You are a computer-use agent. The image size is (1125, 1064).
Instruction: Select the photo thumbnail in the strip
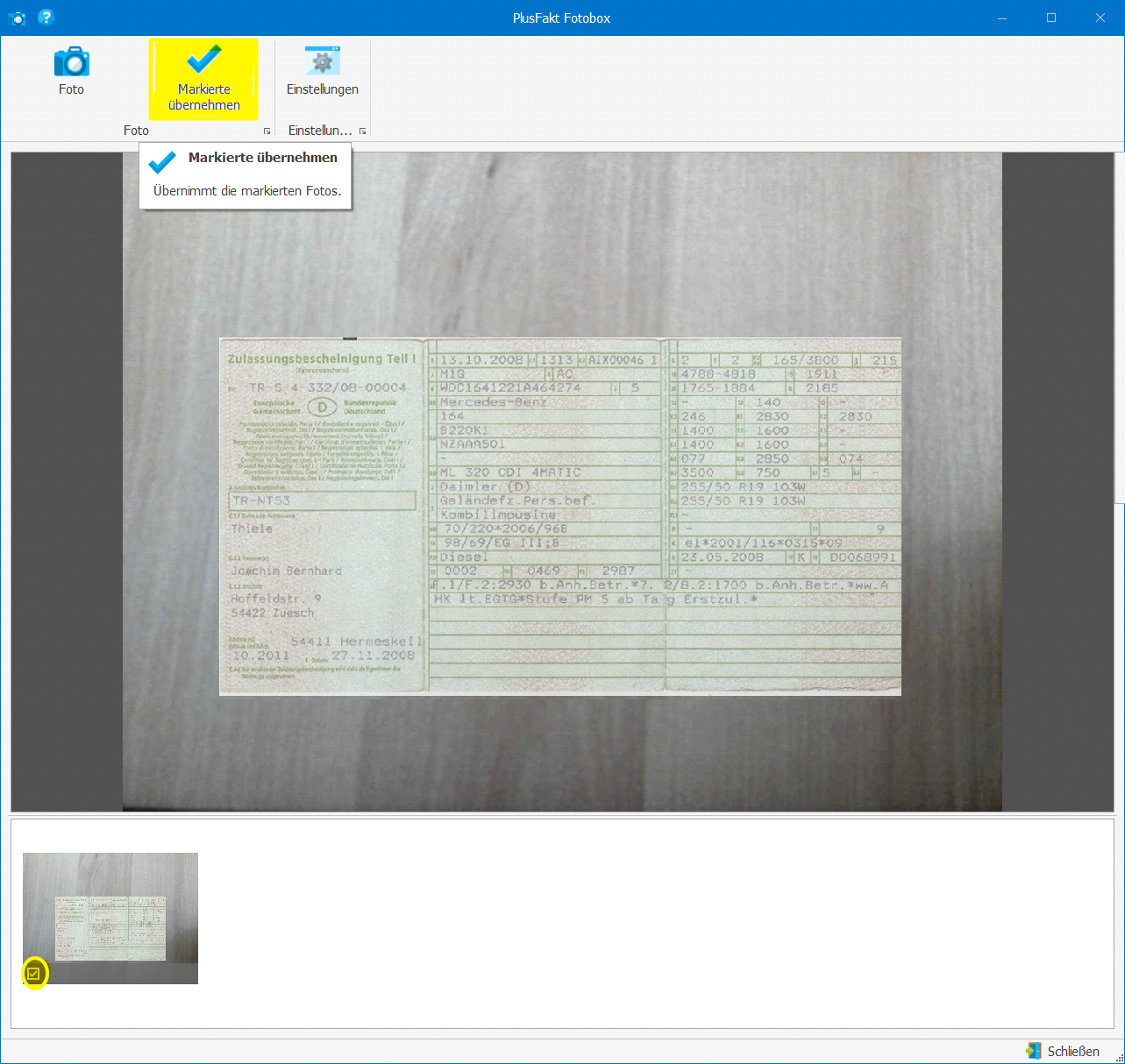point(110,918)
